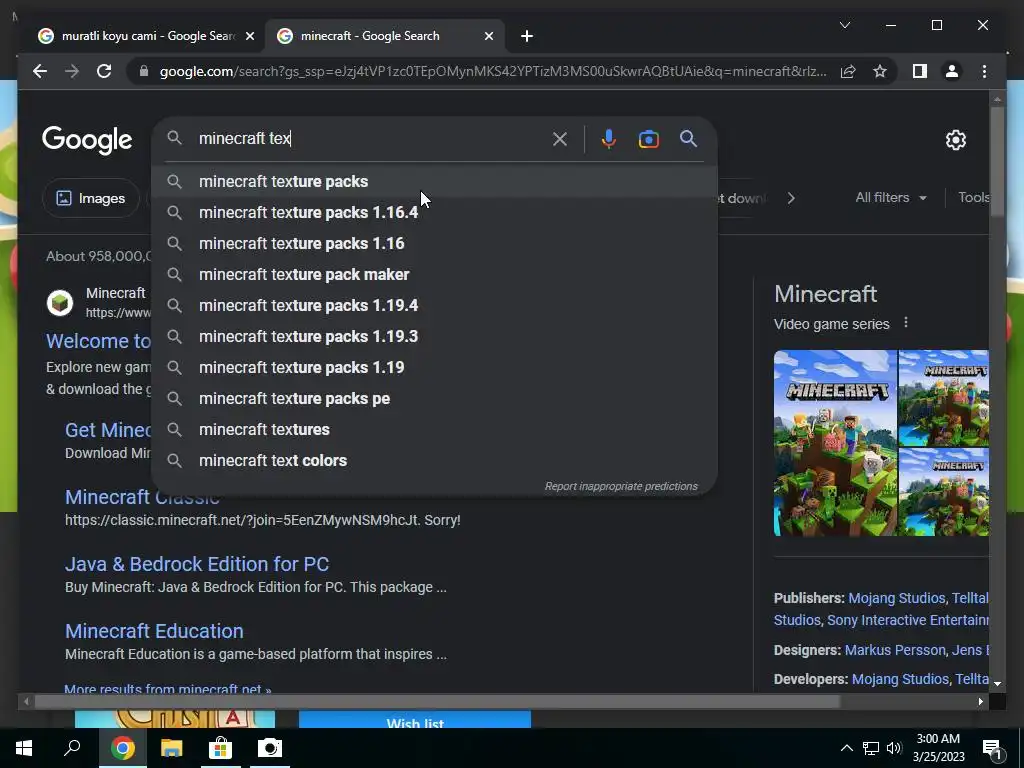Open Windows taskbar search
This screenshot has width=1024, height=768.
[72, 748]
